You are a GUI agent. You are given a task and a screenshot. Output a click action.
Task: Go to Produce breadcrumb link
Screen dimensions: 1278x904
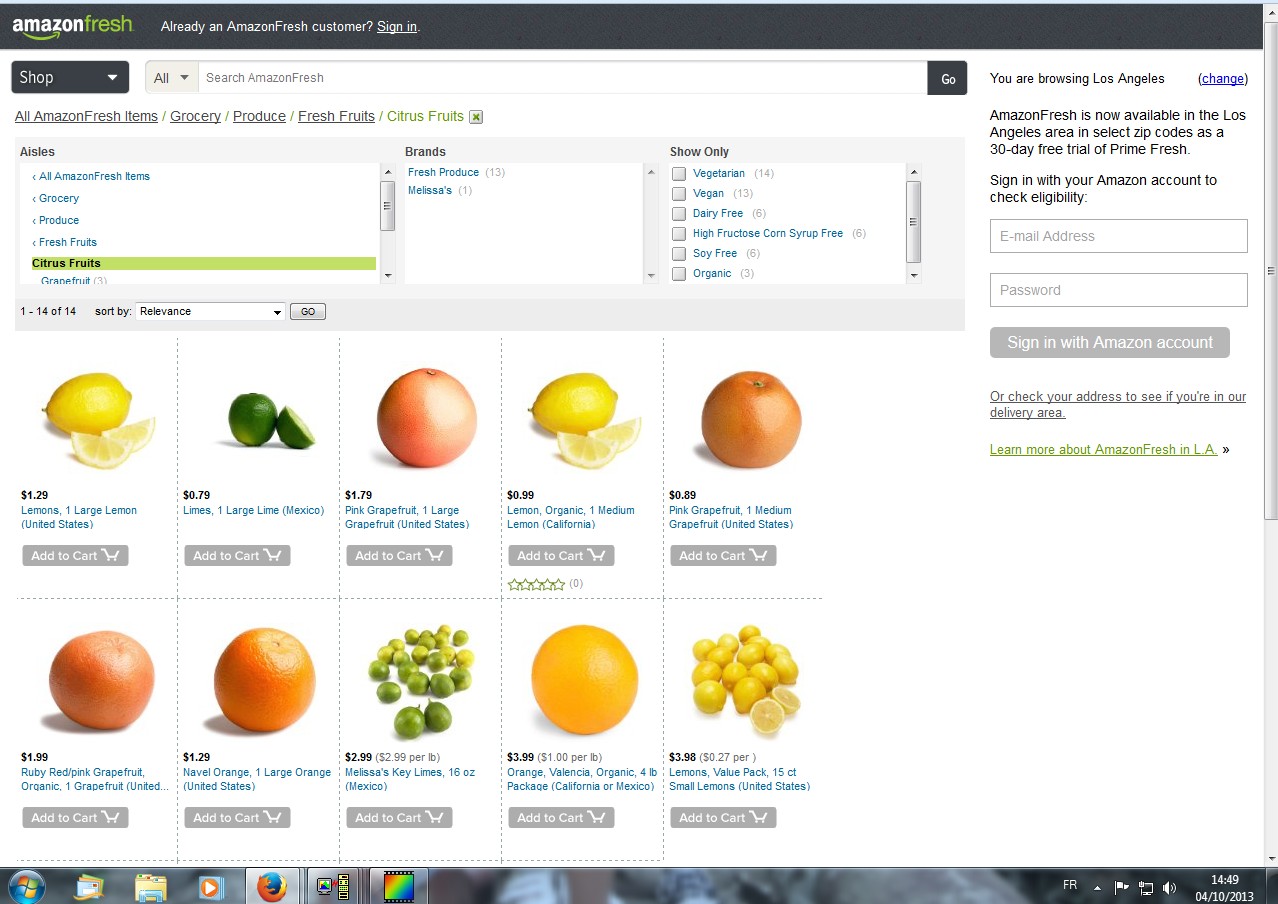point(259,116)
